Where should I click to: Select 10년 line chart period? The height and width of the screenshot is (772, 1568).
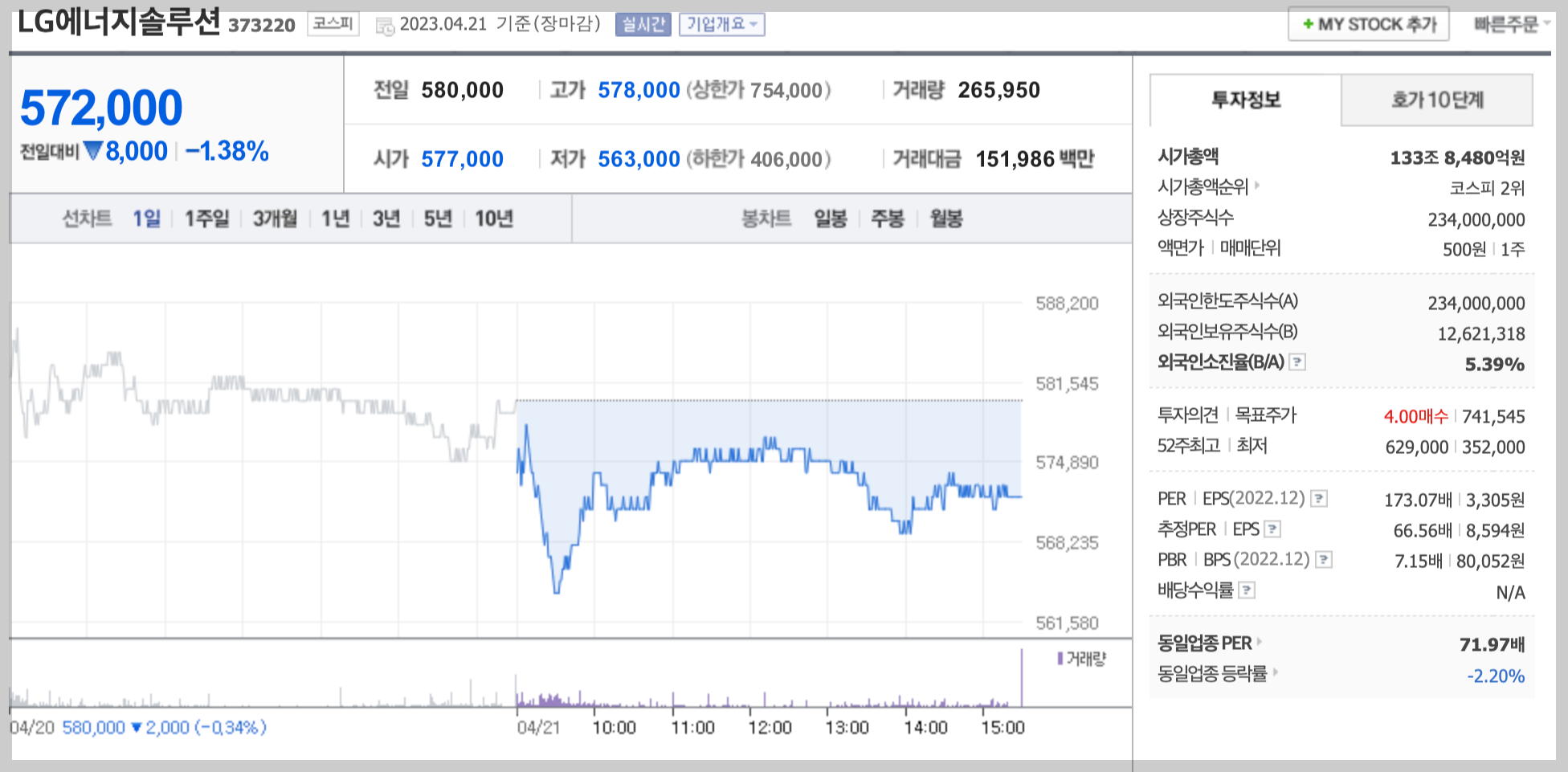pyautogui.click(x=494, y=219)
